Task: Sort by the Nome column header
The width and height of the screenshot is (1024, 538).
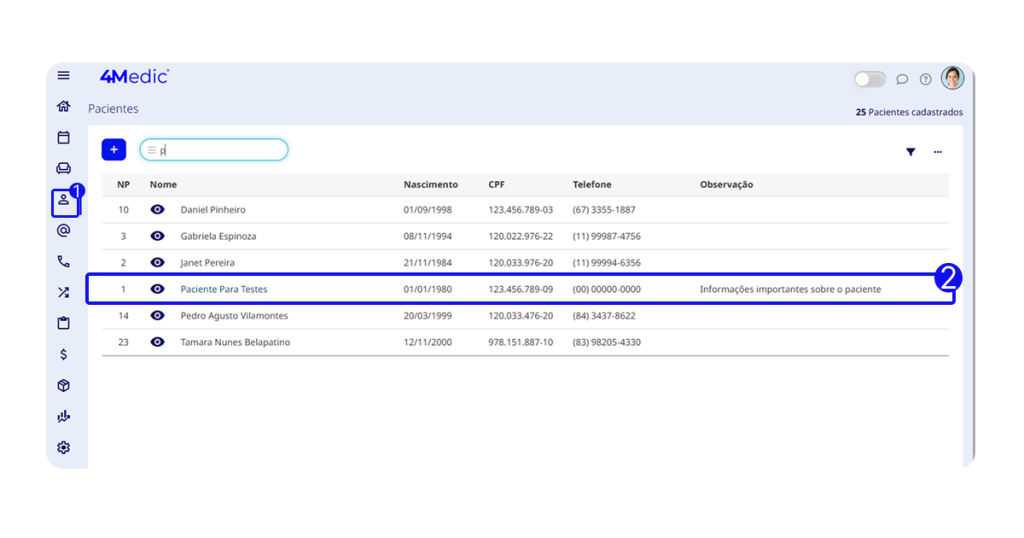Action: pyautogui.click(x=163, y=185)
